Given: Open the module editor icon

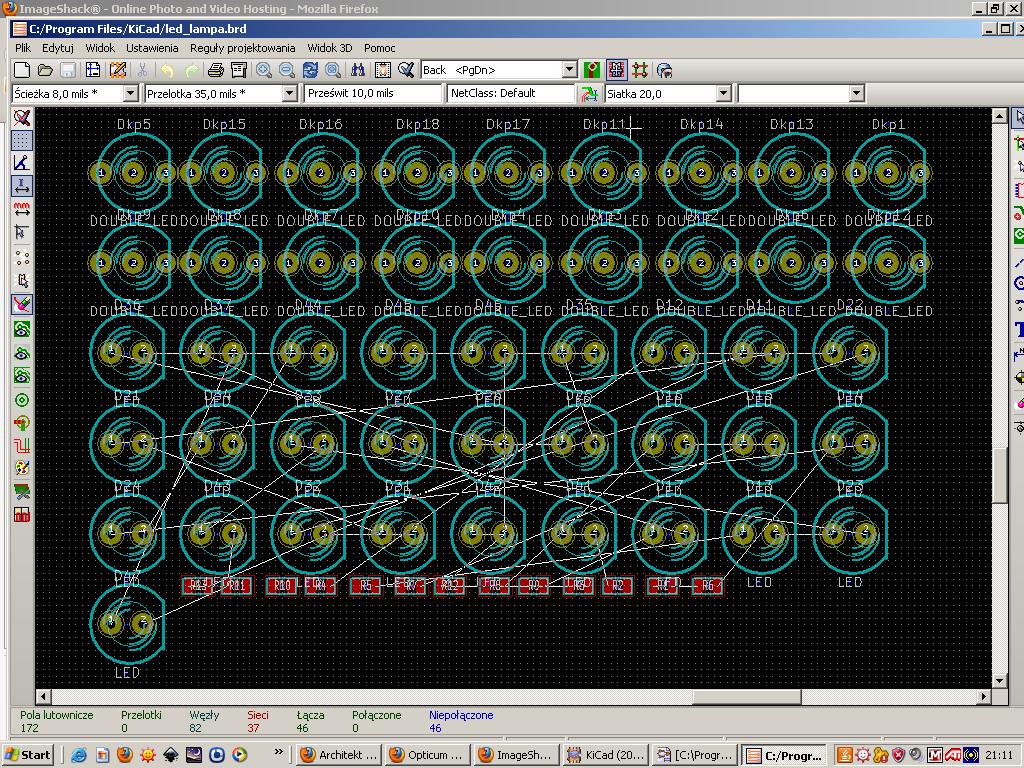Looking at the screenshot, I should (117, 70).
